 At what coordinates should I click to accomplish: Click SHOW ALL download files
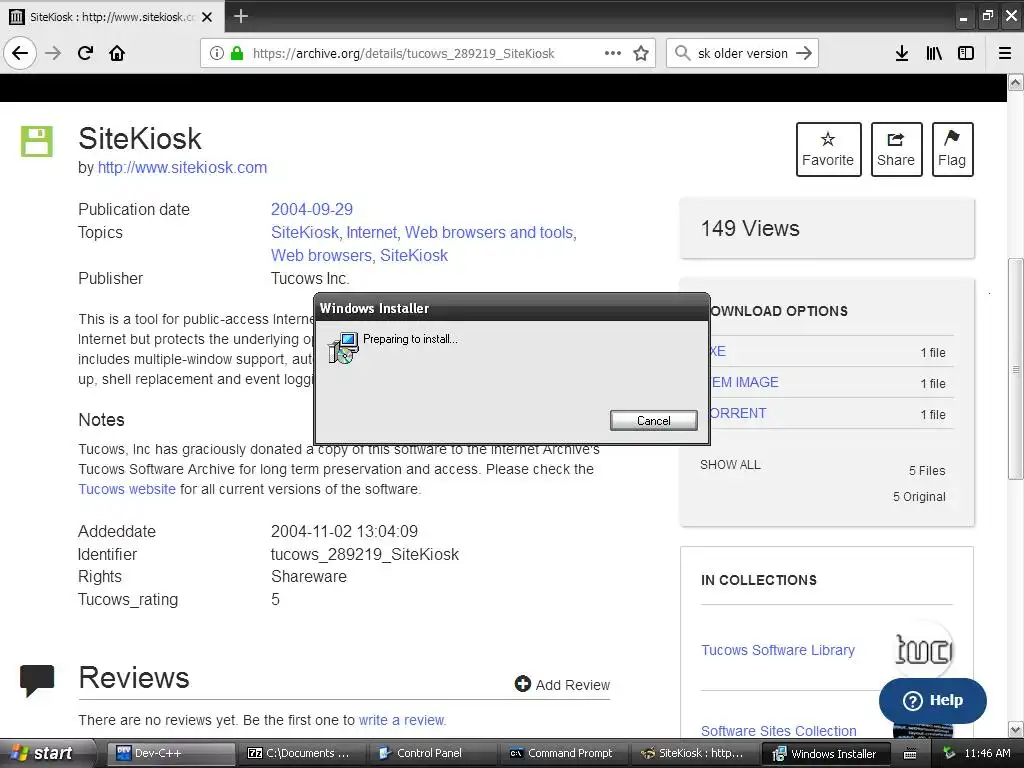tap(730, 465)
